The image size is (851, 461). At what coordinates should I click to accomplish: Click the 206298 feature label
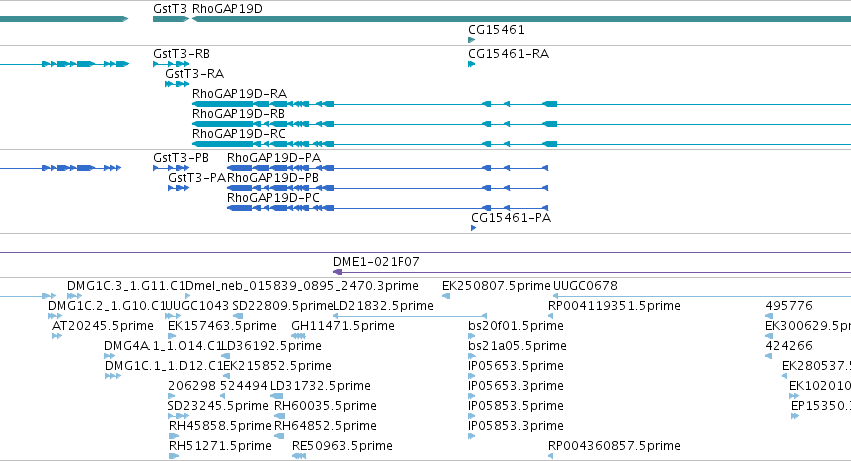[x=192, y=387]
